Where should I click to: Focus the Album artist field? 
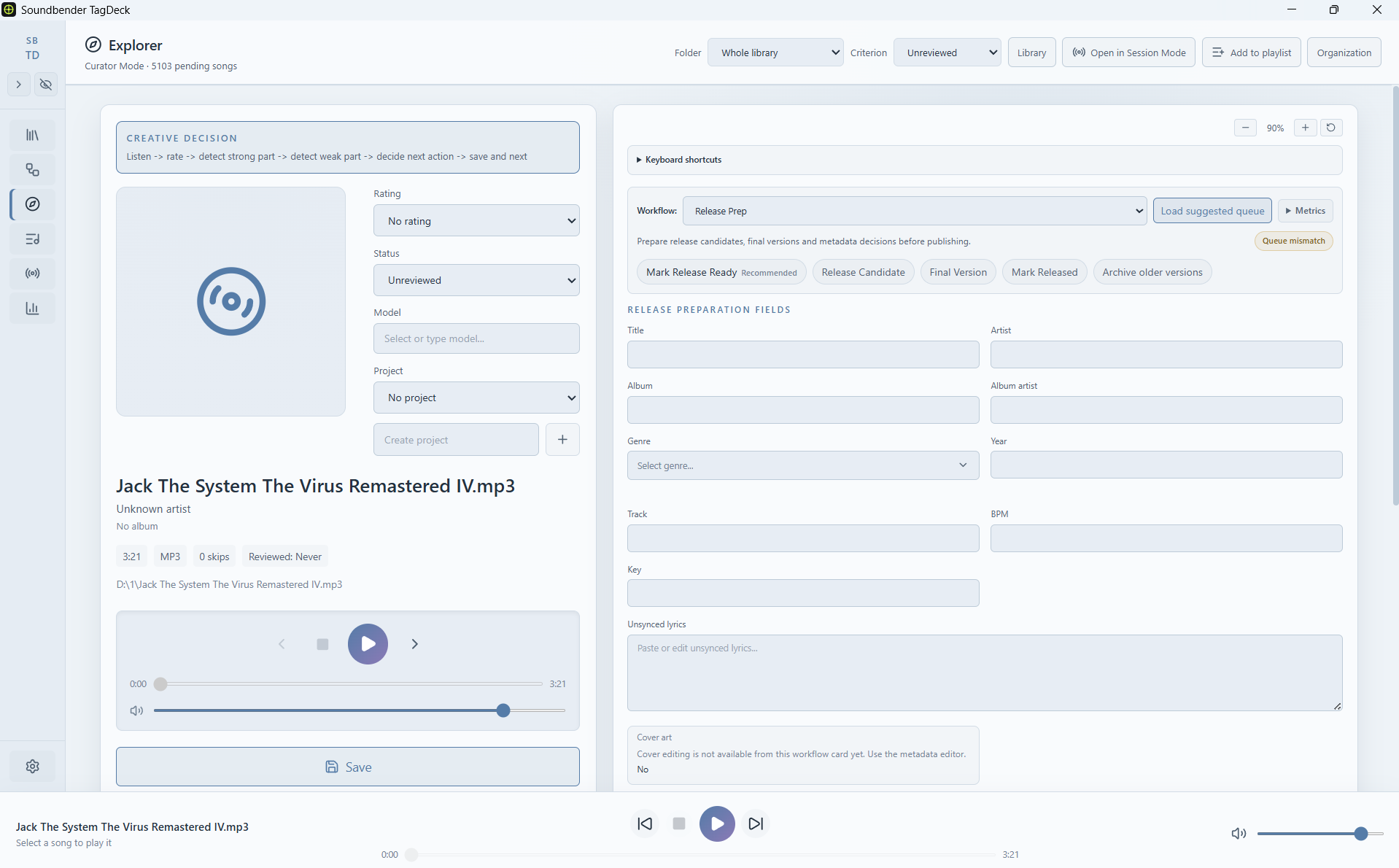(1166, 410)
